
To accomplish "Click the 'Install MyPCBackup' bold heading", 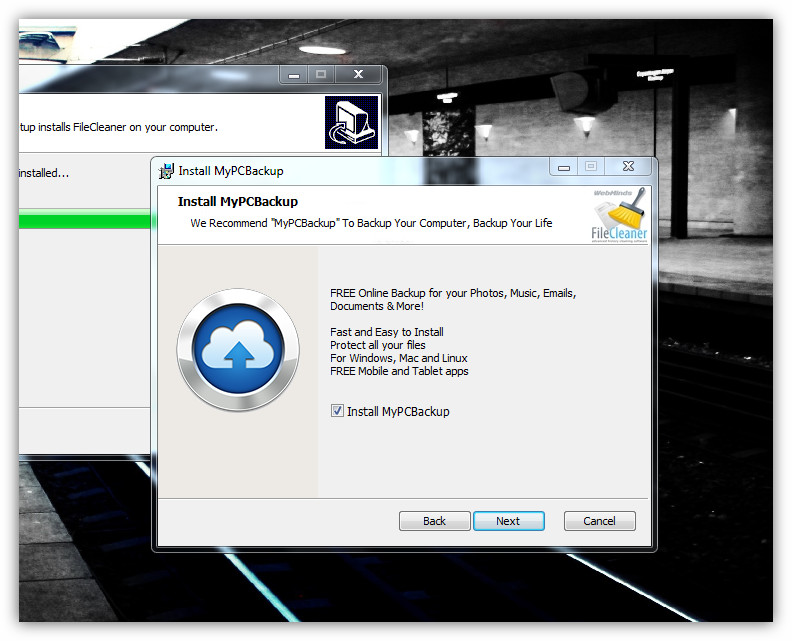I will pyautogui.click(x=237, y=202).
